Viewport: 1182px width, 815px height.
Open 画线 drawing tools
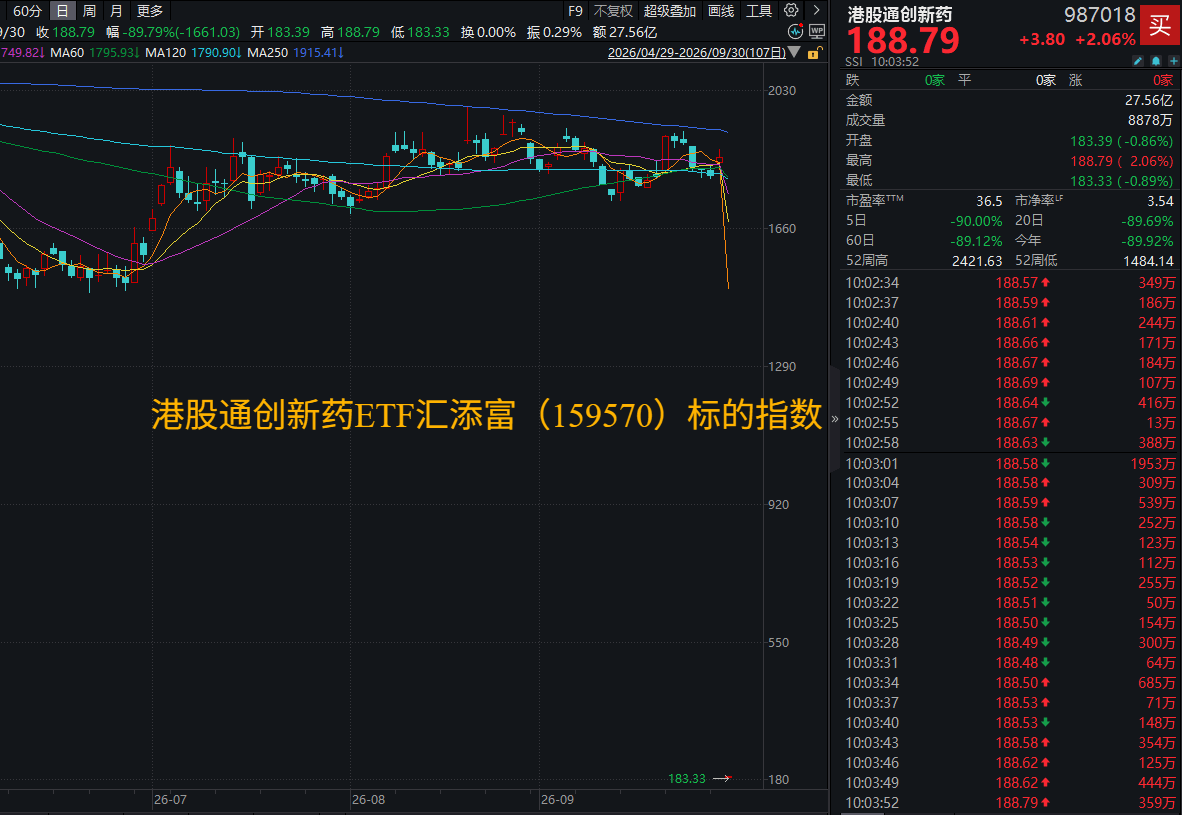click(721, 11)
